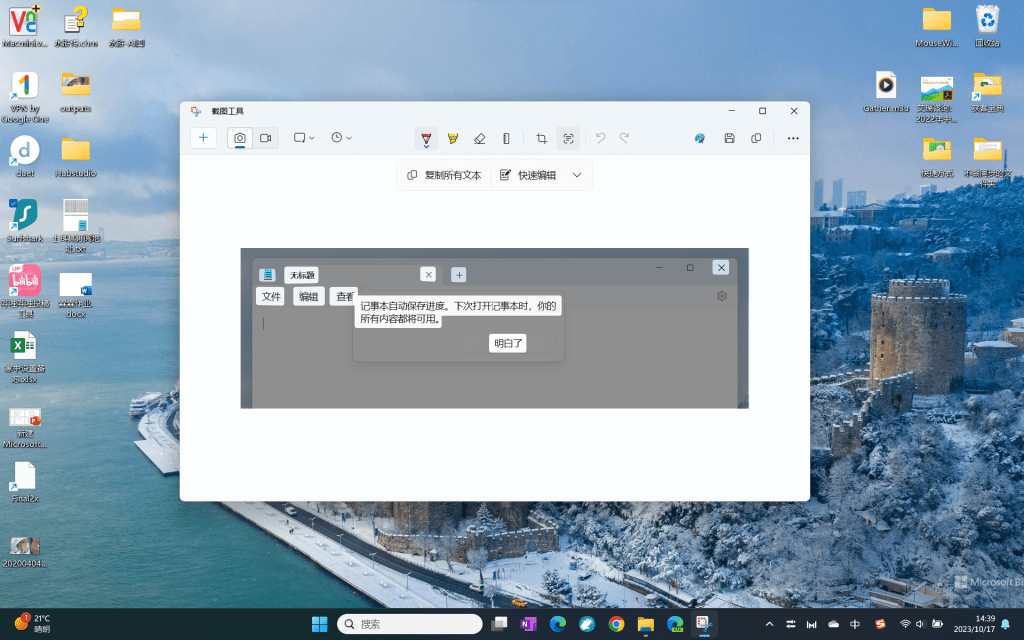
Task: Click text line 记事本自动保存进度 in snip
Action: pos(458,306)
